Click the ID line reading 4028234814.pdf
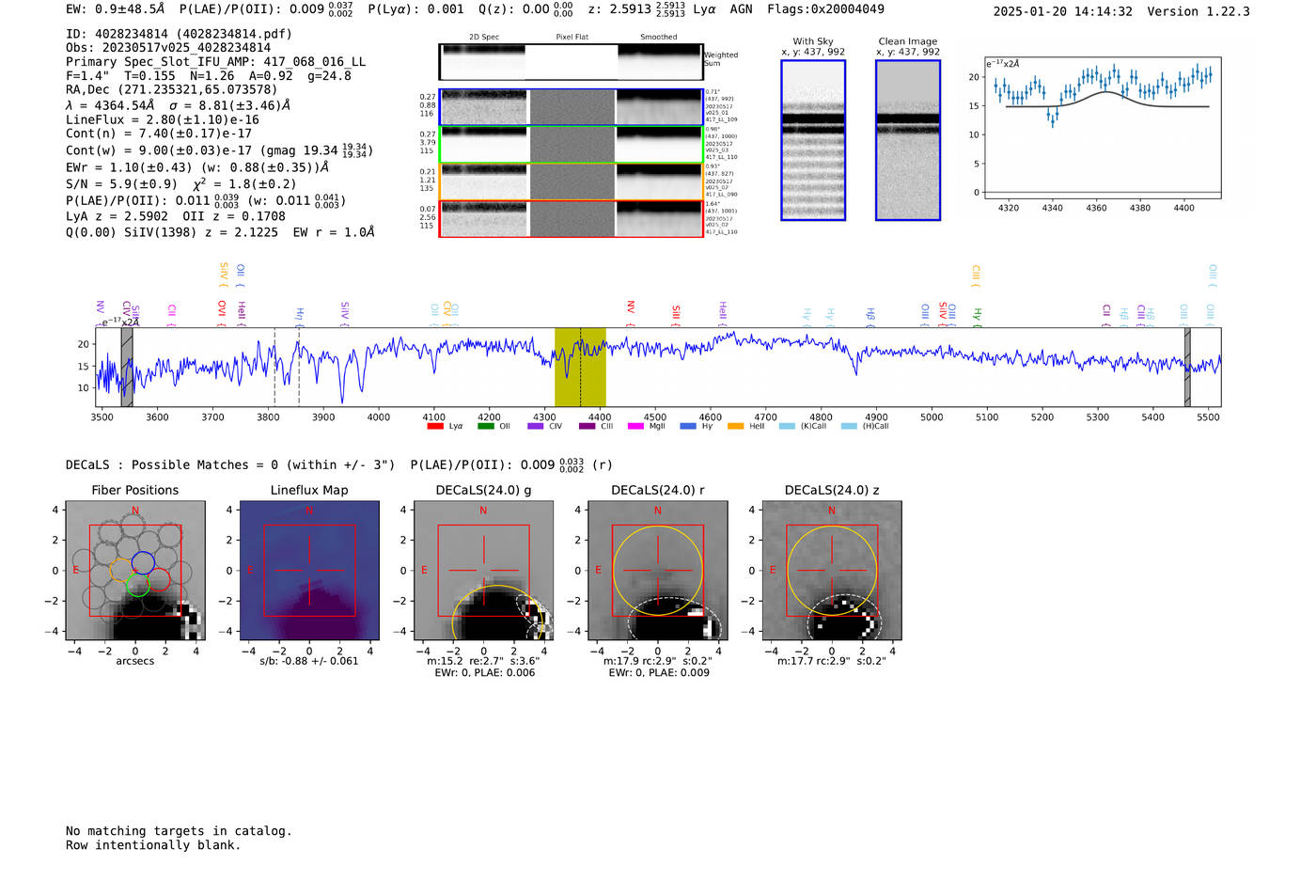 179,34
